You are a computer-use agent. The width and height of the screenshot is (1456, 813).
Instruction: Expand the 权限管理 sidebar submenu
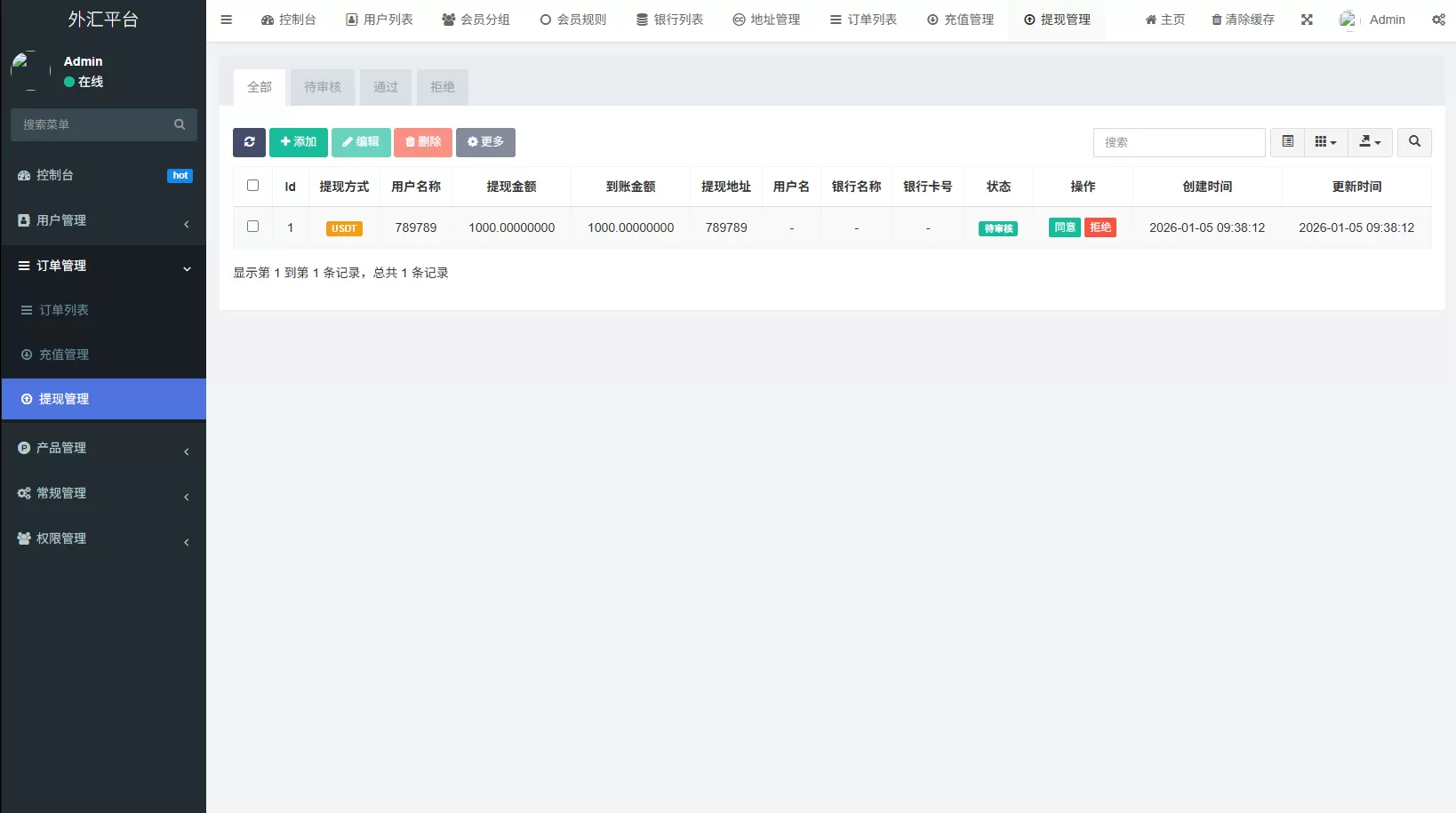pyautogui.click(x=103, y=538)
